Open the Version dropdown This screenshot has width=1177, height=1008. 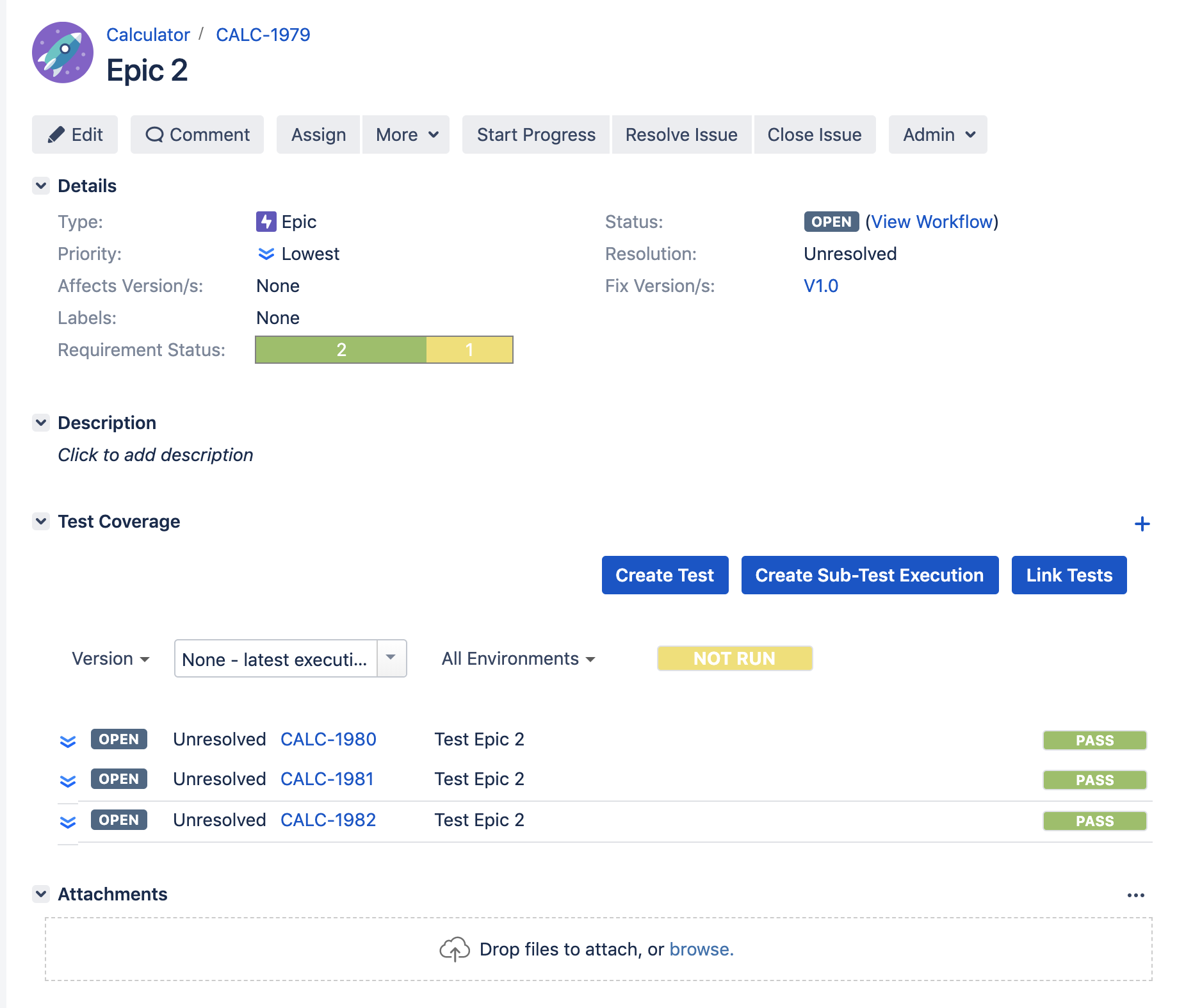[x=110, y=658]
